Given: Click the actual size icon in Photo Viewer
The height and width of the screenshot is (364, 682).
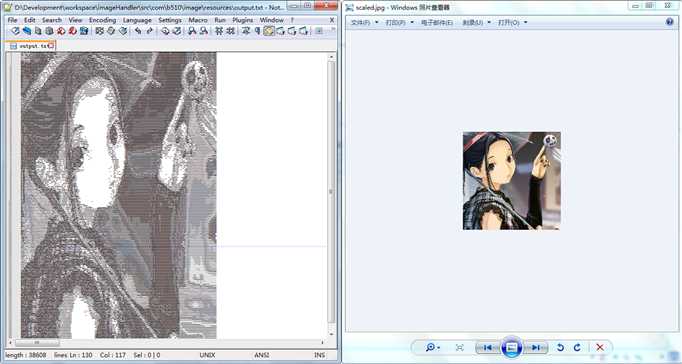Looking at the screenshot, I should pyautogui.click(x=460, y=347).
